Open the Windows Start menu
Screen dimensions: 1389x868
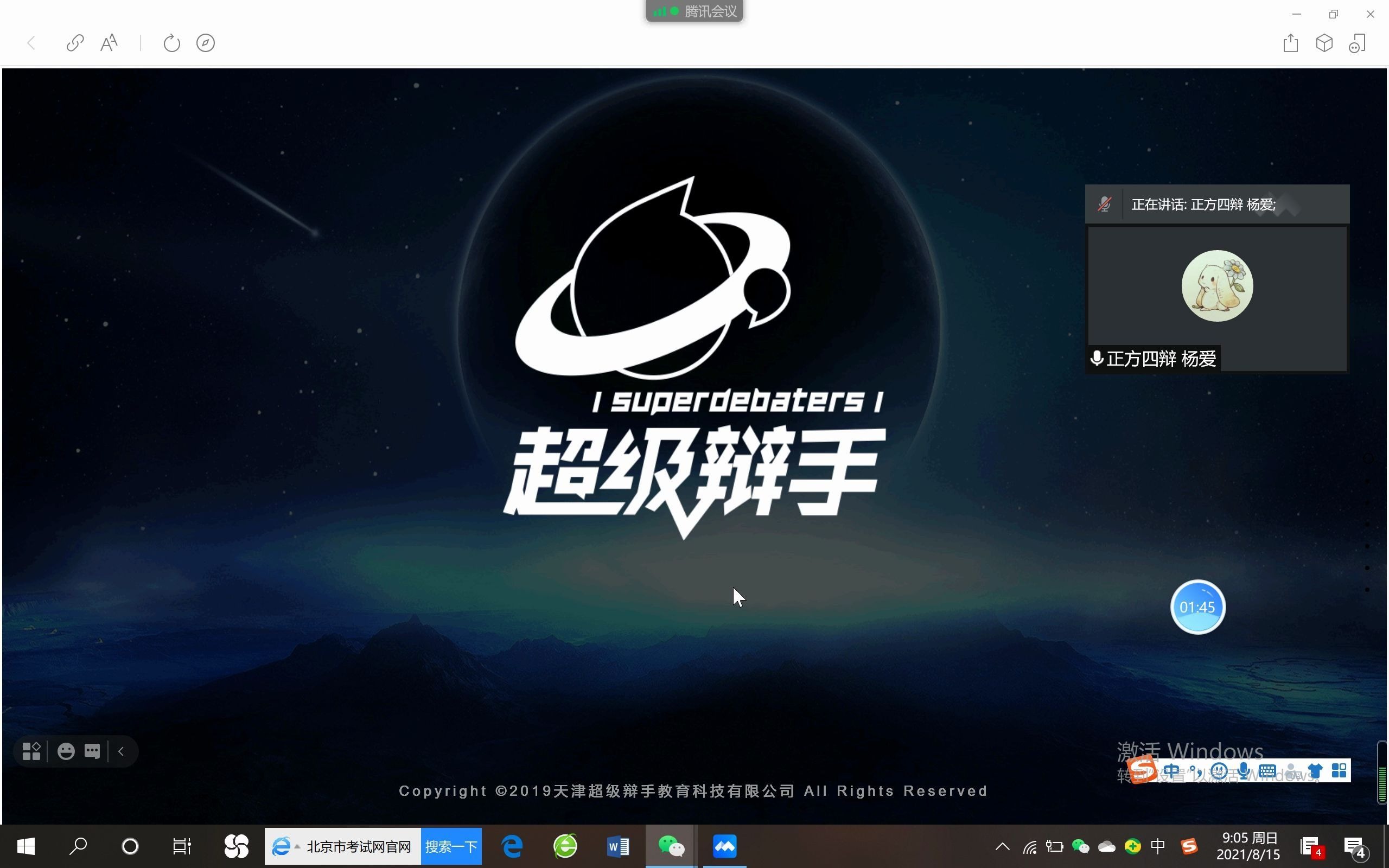click(x=26, y=846)
